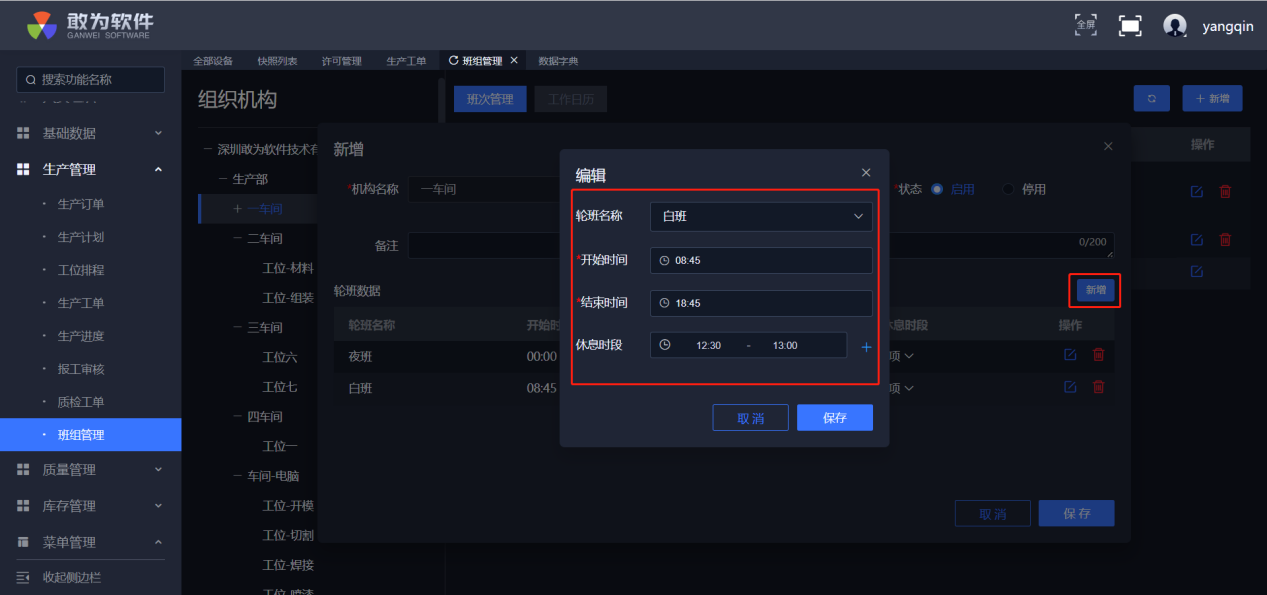Click the Ganwei Software logo
The width and height of the screenshot is (1267, 595).
point(89,25)
